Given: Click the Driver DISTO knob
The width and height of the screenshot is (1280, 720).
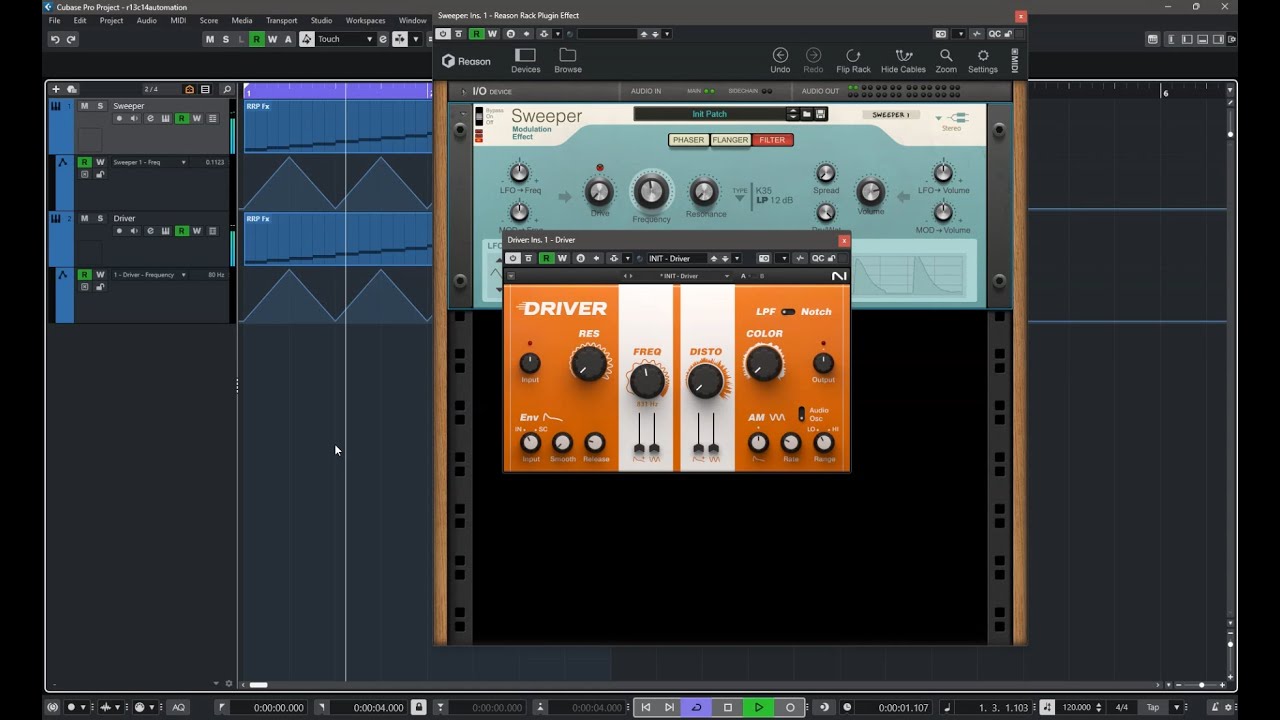Looking at the screenshot, I should [x=705, y=380].
